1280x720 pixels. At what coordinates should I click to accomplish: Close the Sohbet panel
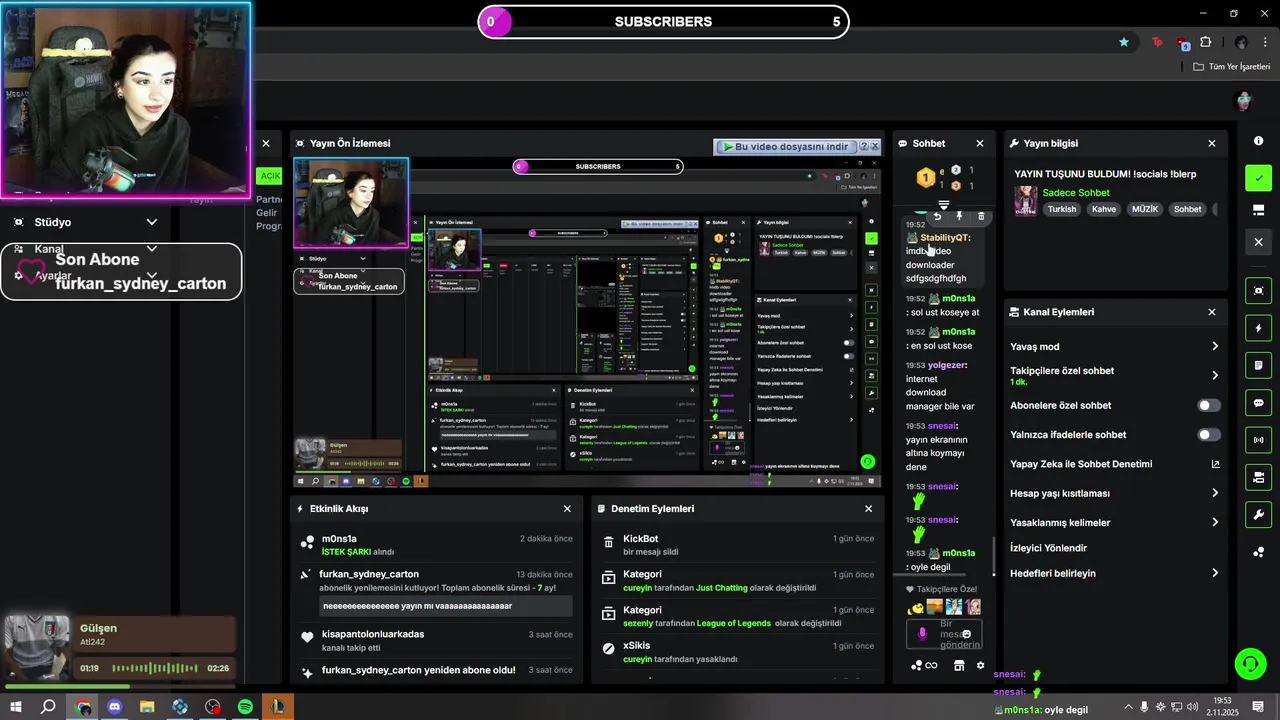point(980,143)
